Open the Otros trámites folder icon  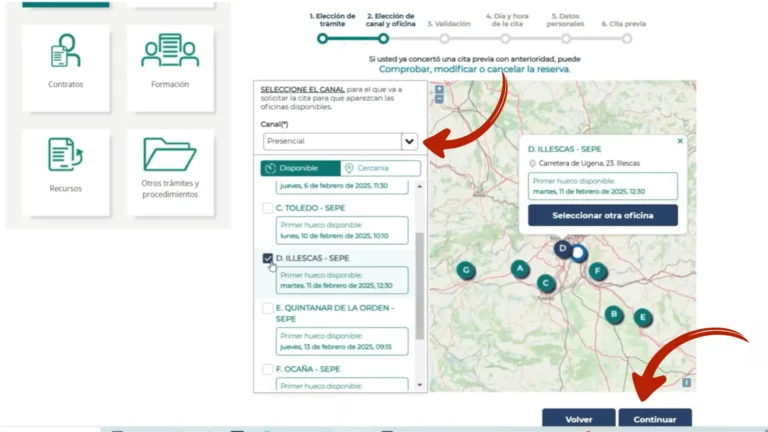click(170, 154)
